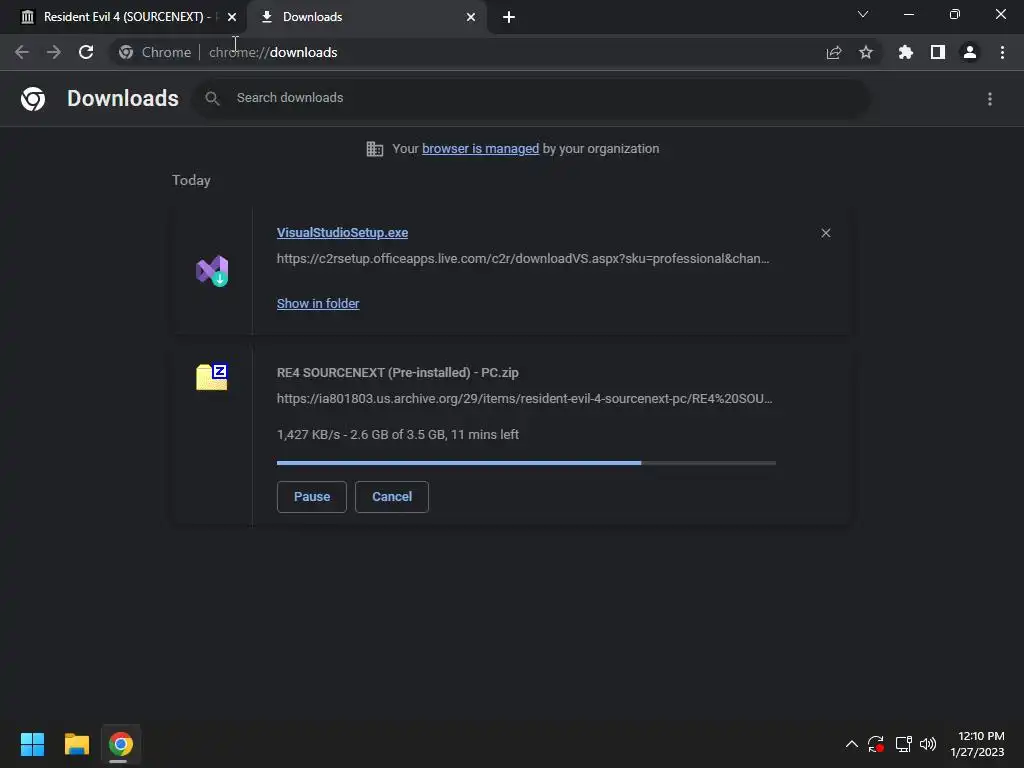The width and height of the screenshot is (1024, 768).
Task: Click the c2rsetup.officeapps.live.com URL text
Action: [x=523, y=259]
